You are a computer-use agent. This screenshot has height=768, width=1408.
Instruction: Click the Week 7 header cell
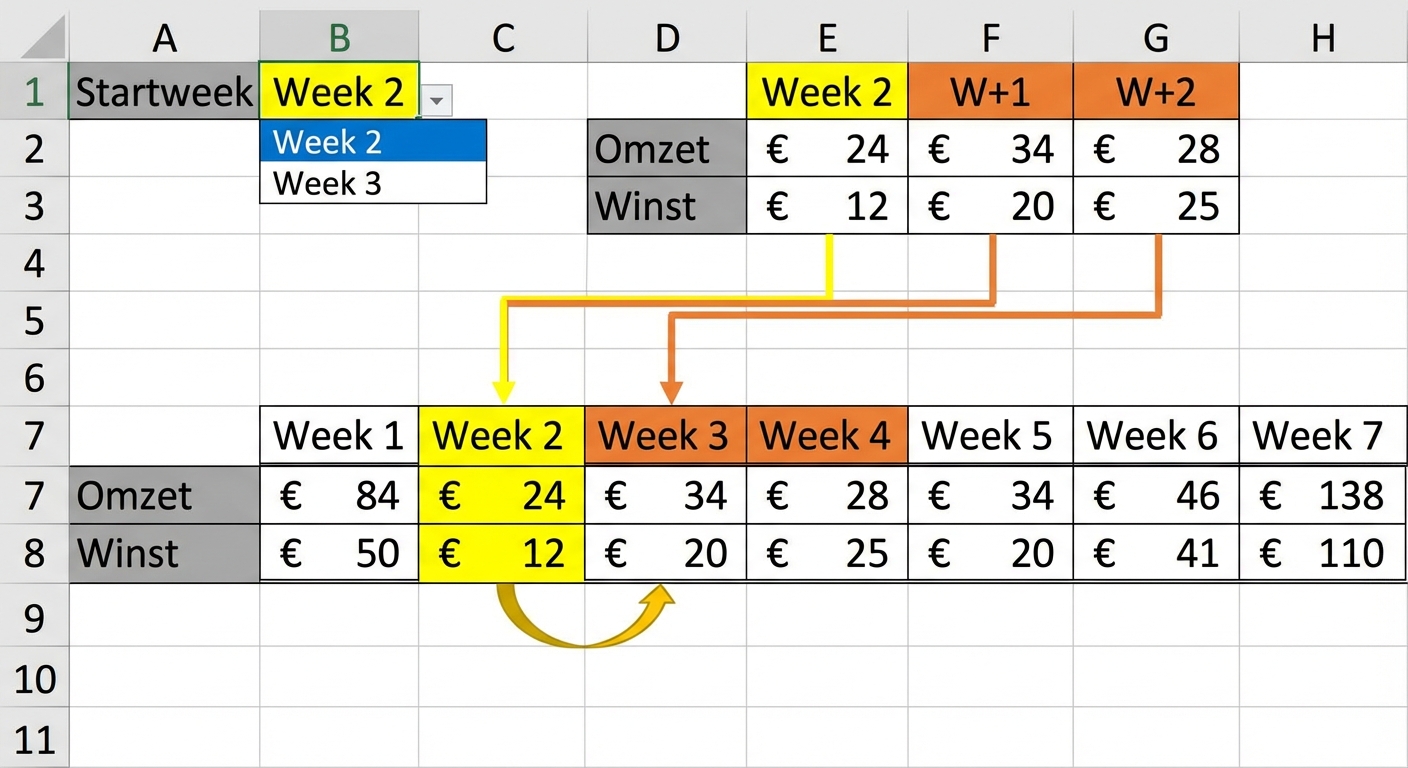pyautogui.click(x=1322, y=435)
